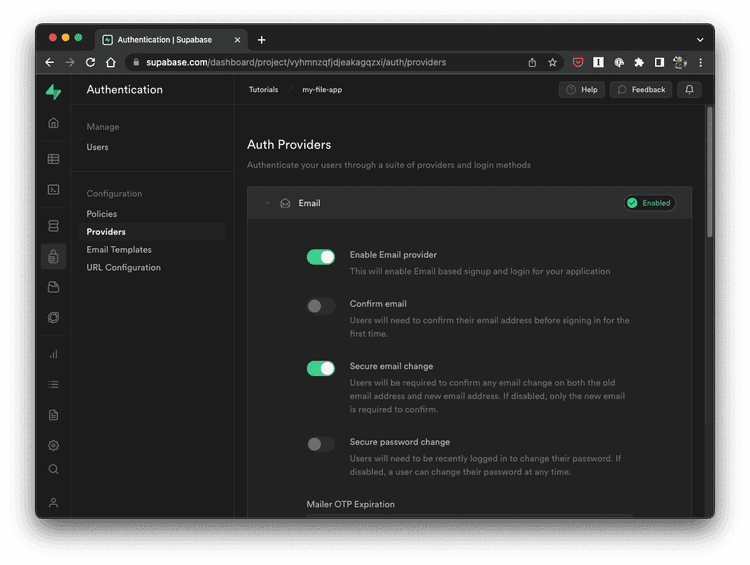Open the Table Editor sidebar icon

54,159
